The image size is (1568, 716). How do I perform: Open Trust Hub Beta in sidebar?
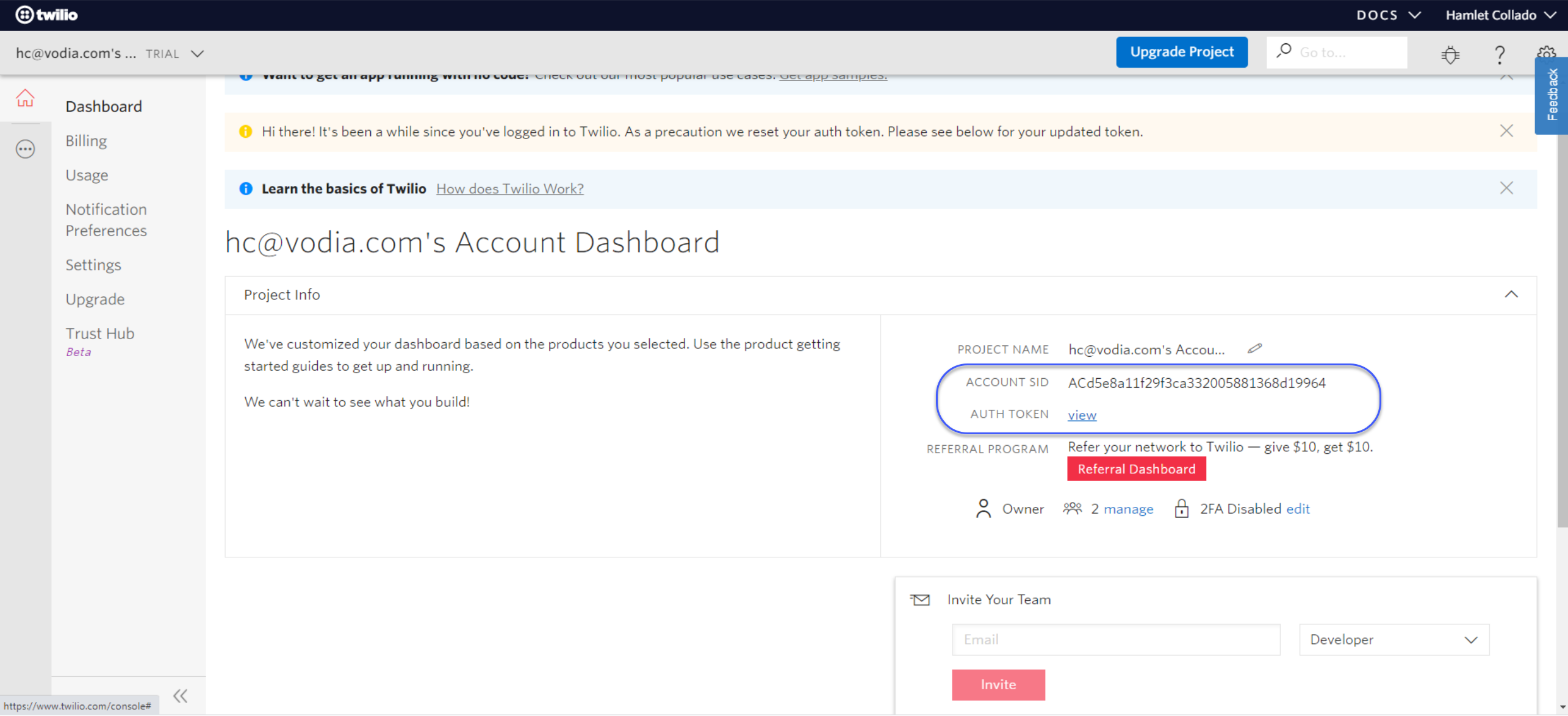[x=100, y=341]
